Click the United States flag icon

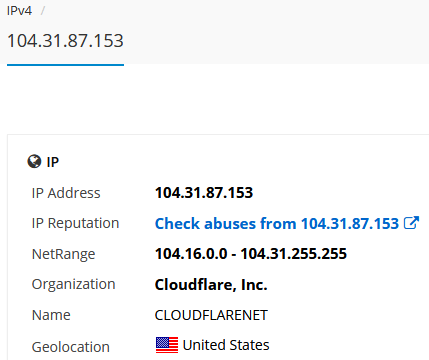pos(167,345)
